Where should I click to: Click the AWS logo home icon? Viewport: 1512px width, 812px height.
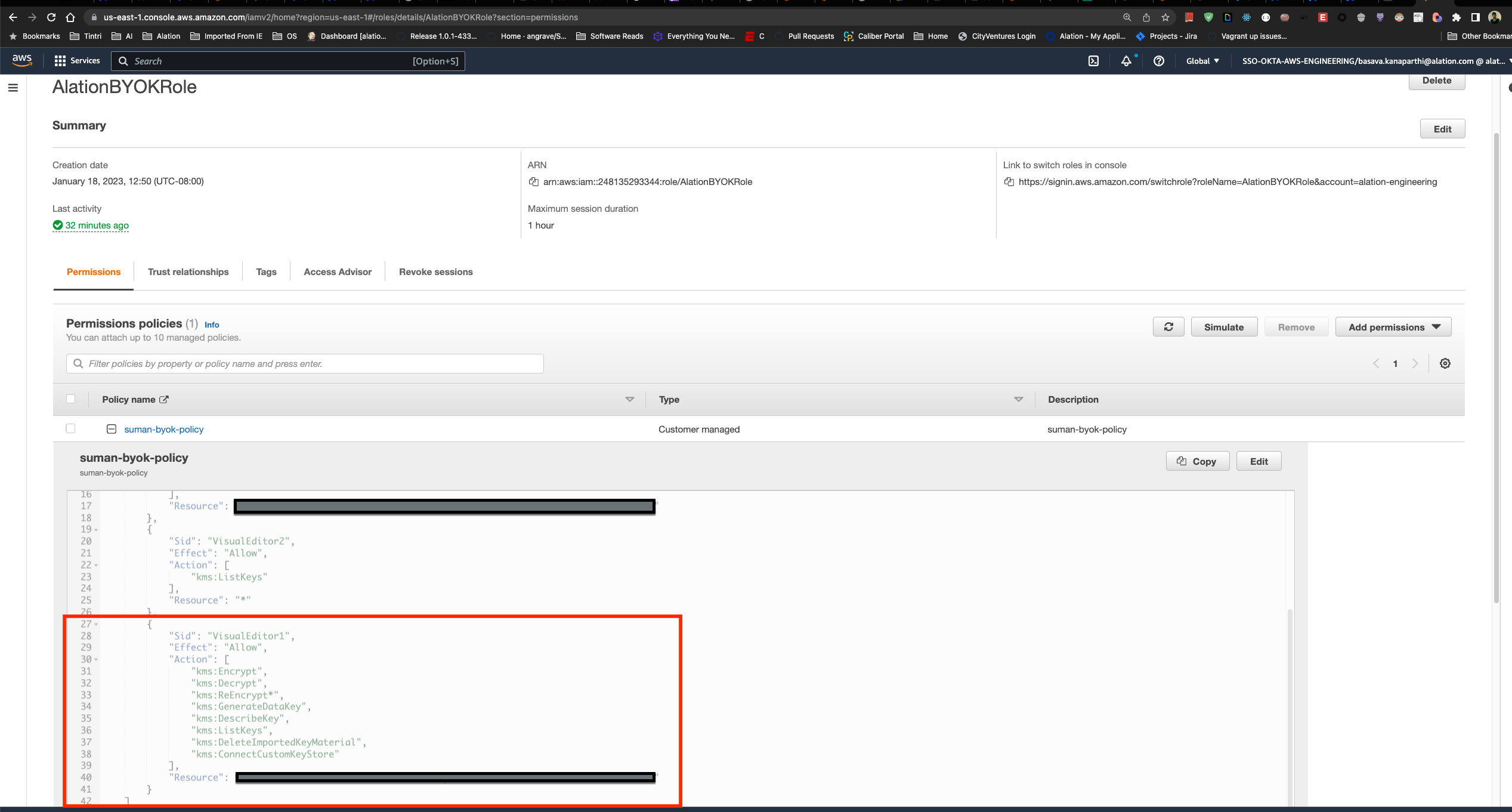(22, 60)
